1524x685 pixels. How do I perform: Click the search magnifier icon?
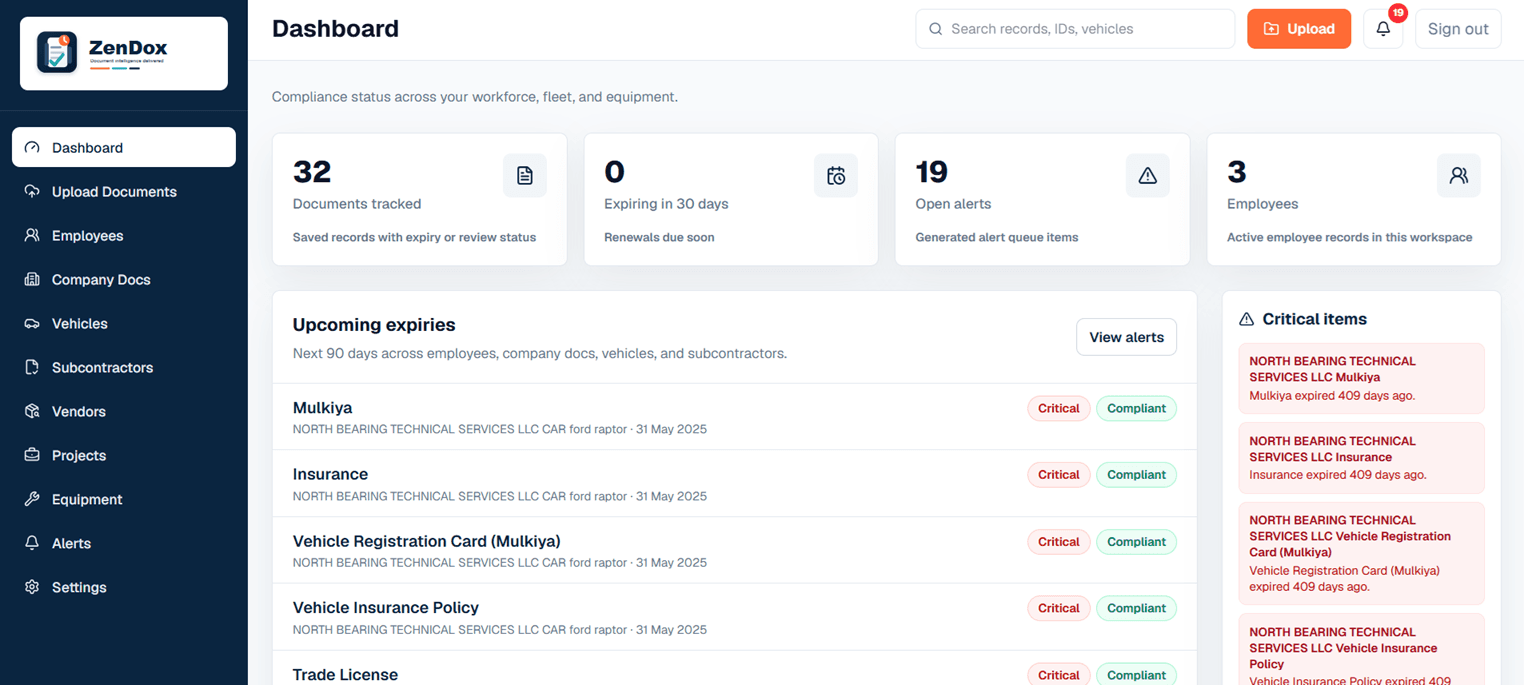tap(936, 29)
